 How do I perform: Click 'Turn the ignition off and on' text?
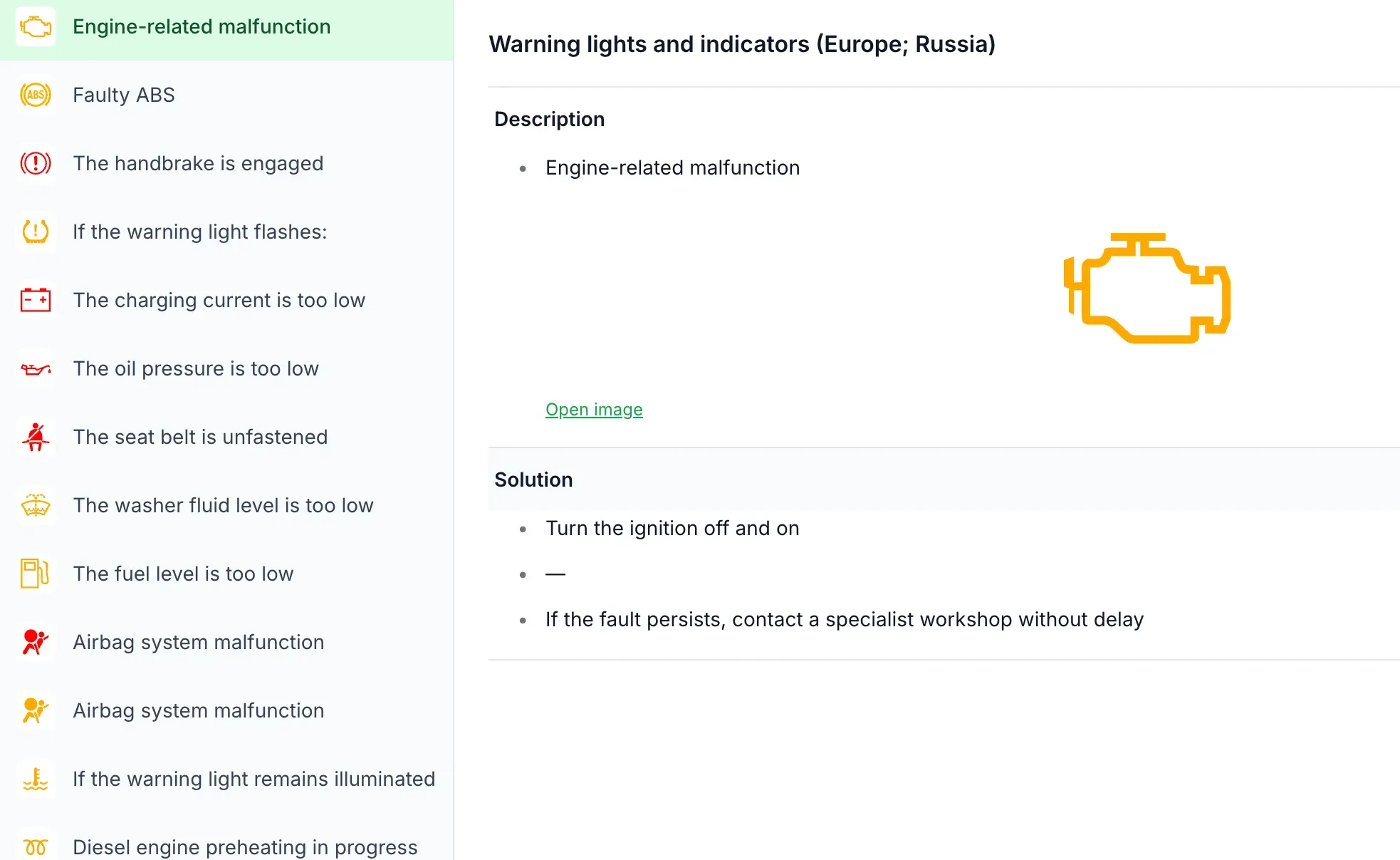coord(672,528)
